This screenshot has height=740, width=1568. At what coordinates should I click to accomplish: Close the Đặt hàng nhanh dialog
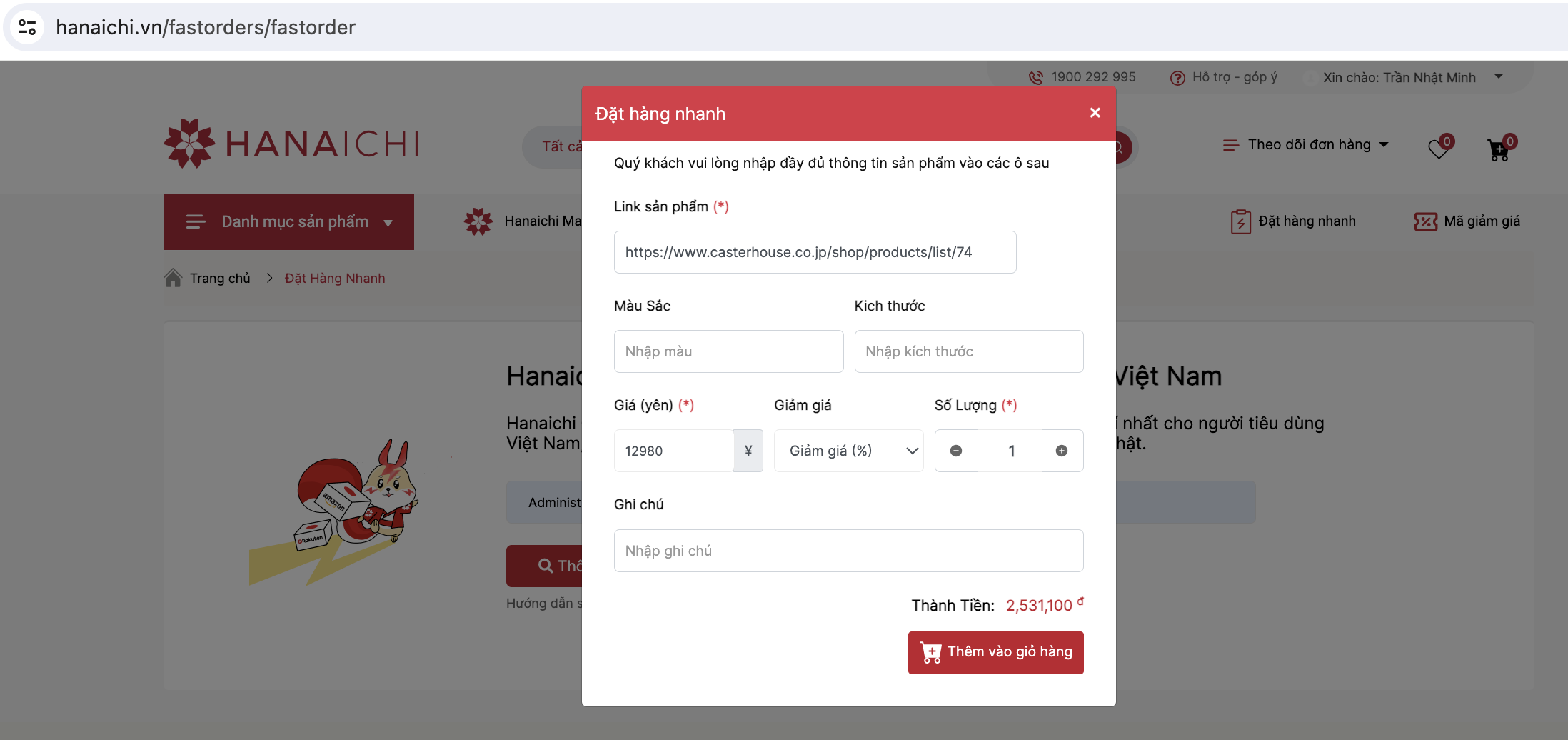(x=1095, y=113)
